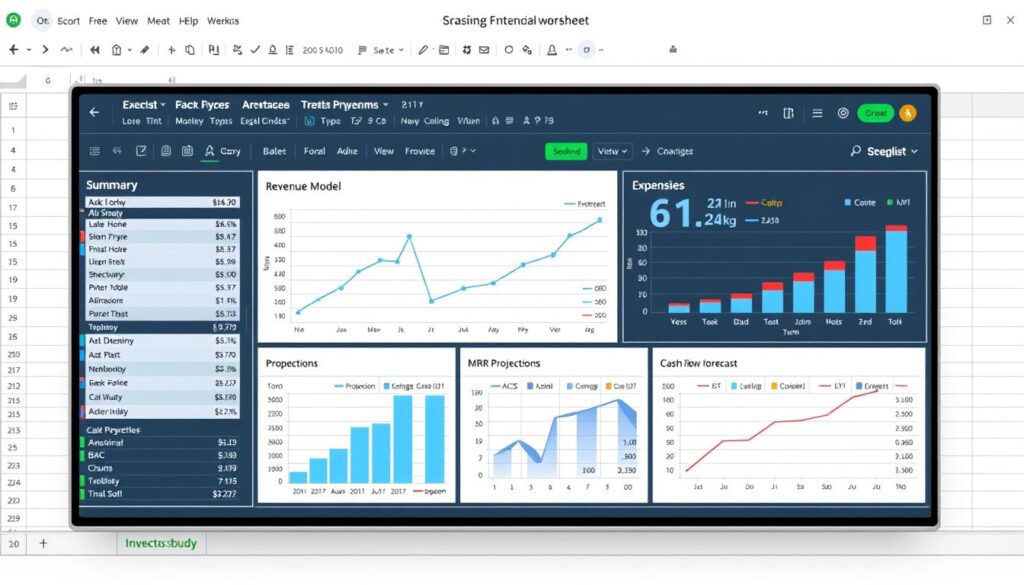Screen dimensions: 1024x585
Task: Toggle the MVT legend in the Expenses chart
Action: 902,200
